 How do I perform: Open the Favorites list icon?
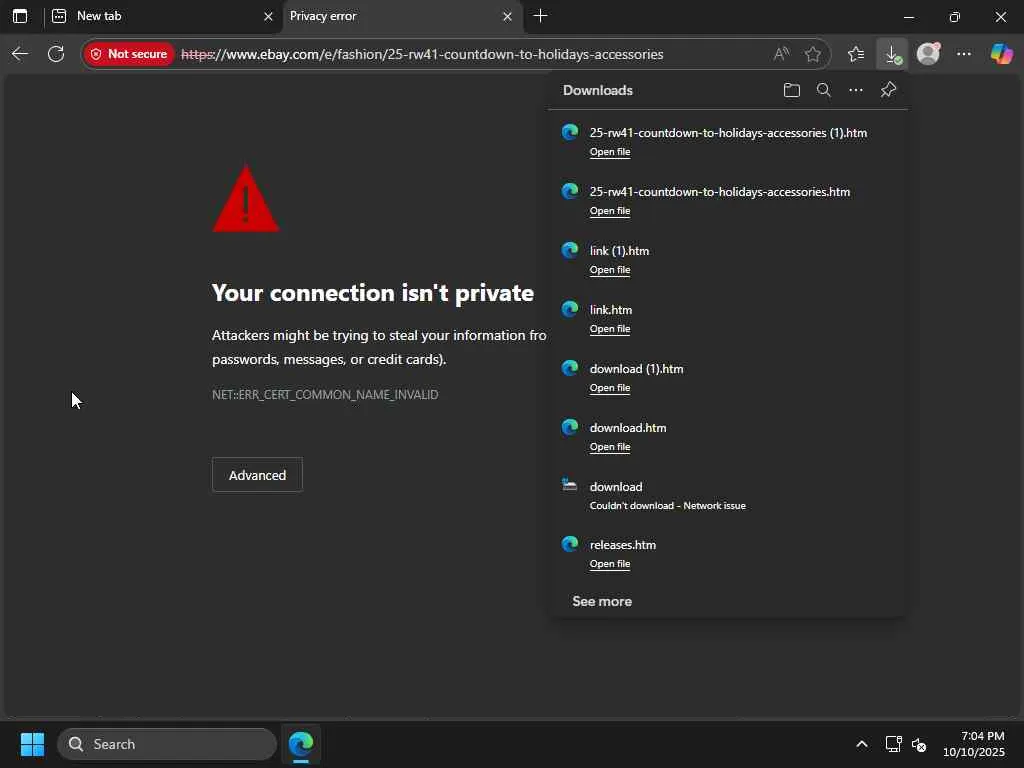click(856, 54)
